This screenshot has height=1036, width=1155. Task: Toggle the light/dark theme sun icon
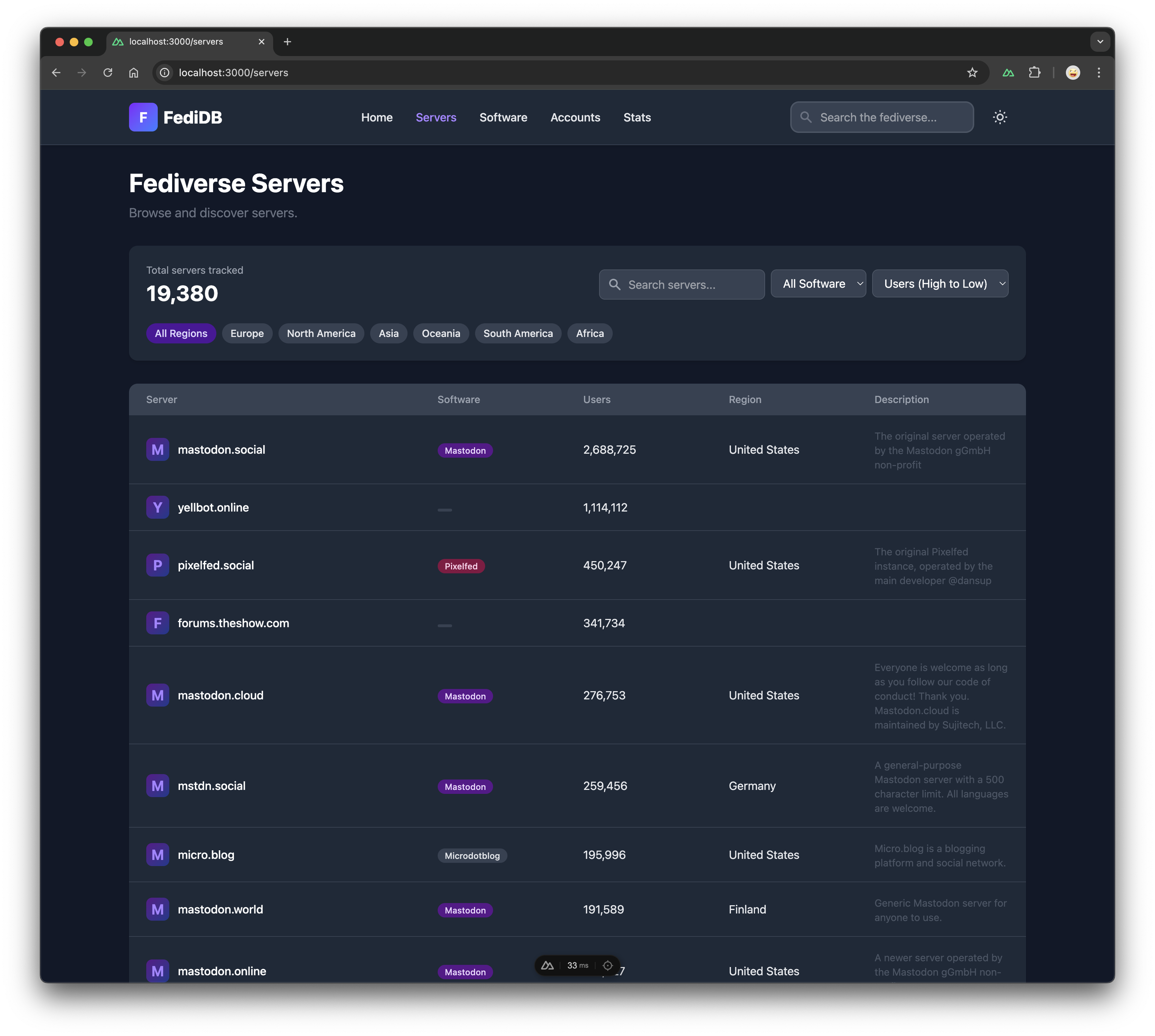(x=1000, y=117)
